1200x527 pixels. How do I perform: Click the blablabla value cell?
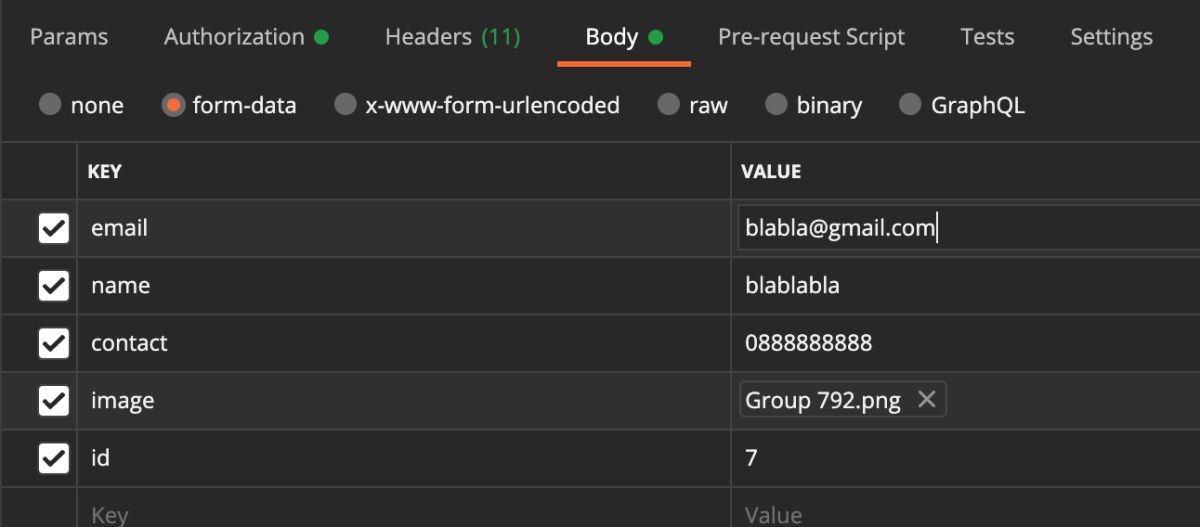966,286
